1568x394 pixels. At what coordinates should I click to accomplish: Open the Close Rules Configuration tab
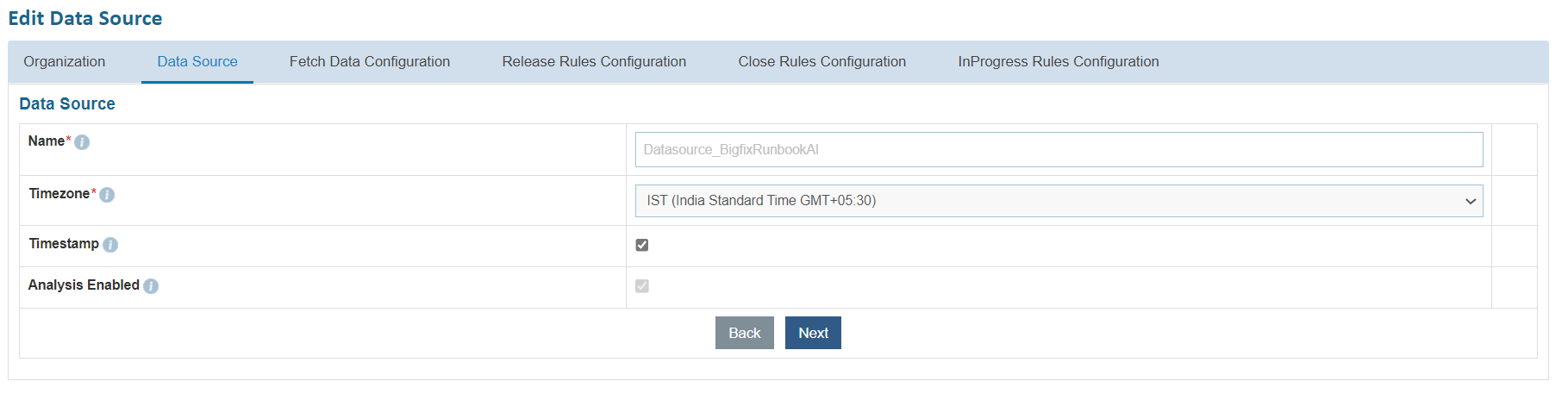821,62
